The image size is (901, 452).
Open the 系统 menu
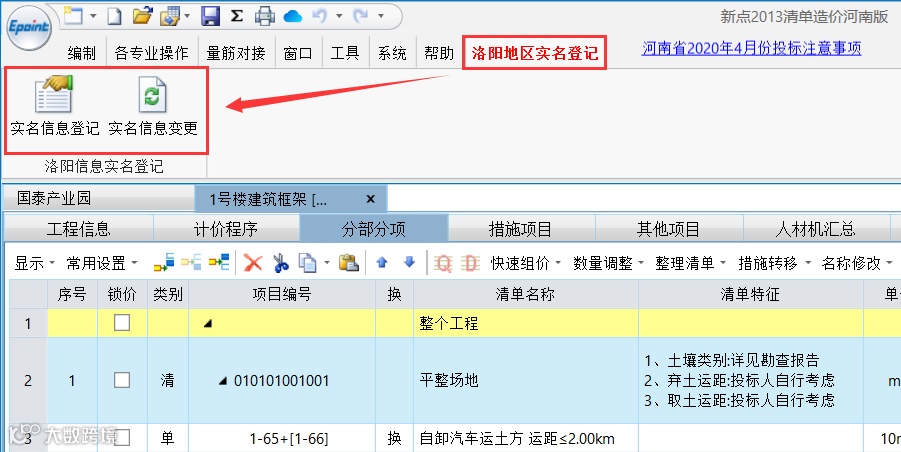pos(392,53)
